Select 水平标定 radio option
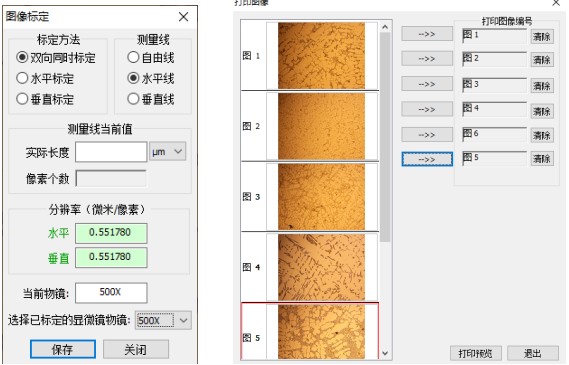 click(x=45, y=78)
